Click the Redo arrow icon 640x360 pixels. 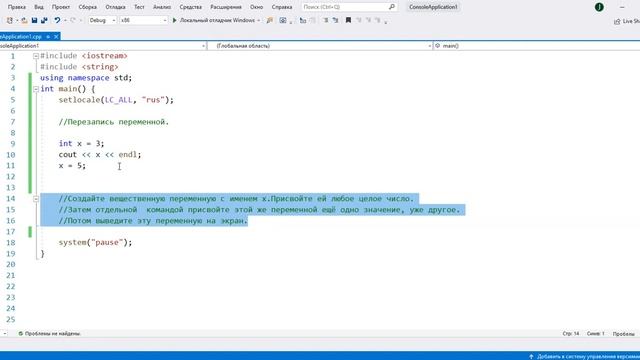pos(73,20)
